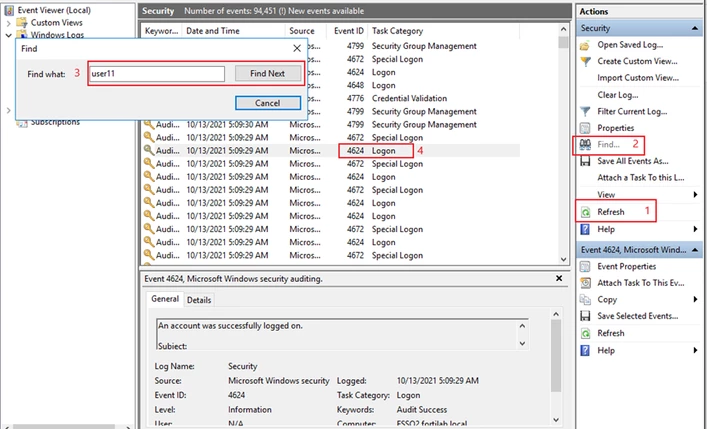Click the Find Next button
707x429 pixels.
click(x=268, y=74)
